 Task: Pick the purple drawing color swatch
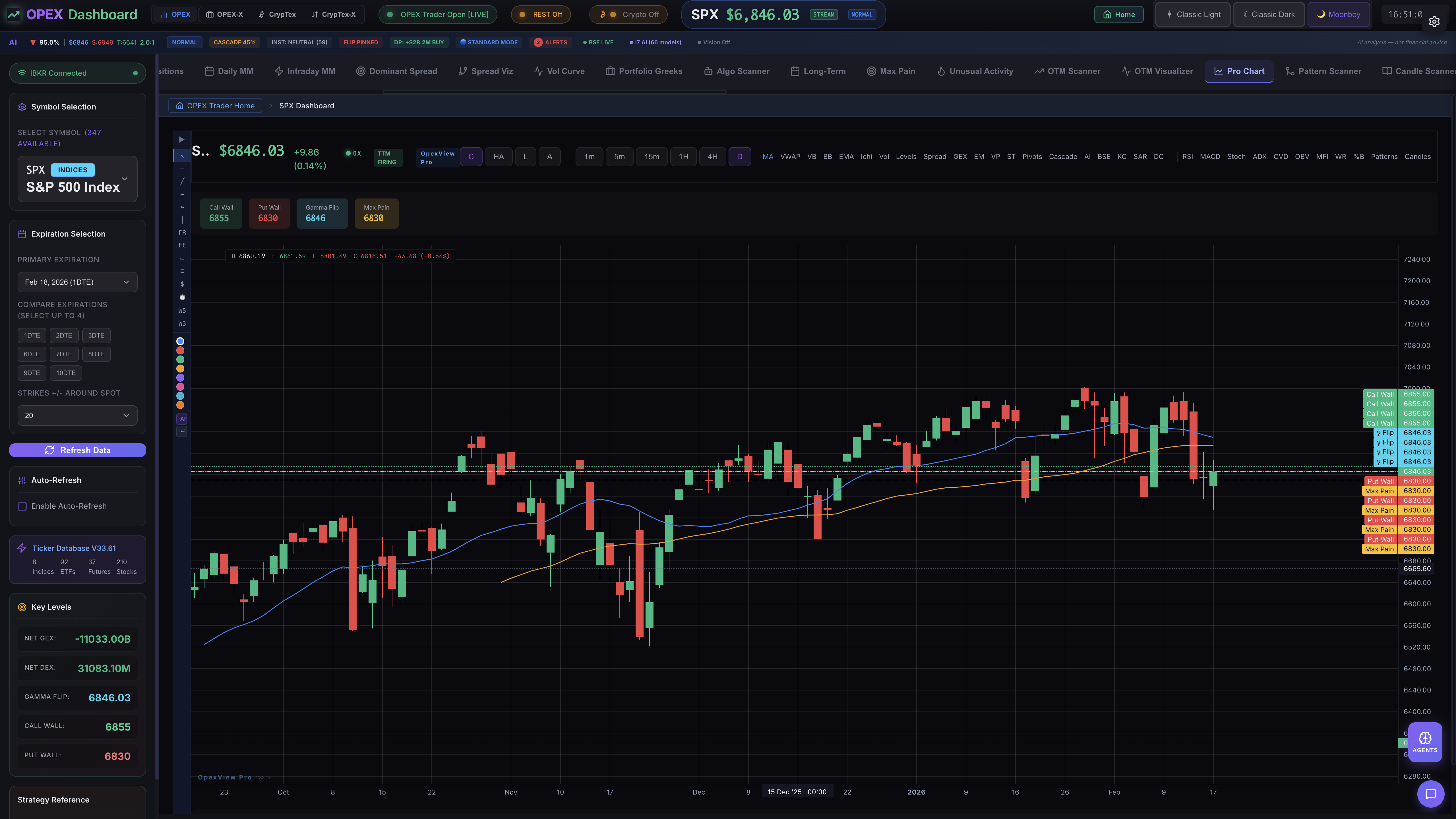click(x=180, y=378)
